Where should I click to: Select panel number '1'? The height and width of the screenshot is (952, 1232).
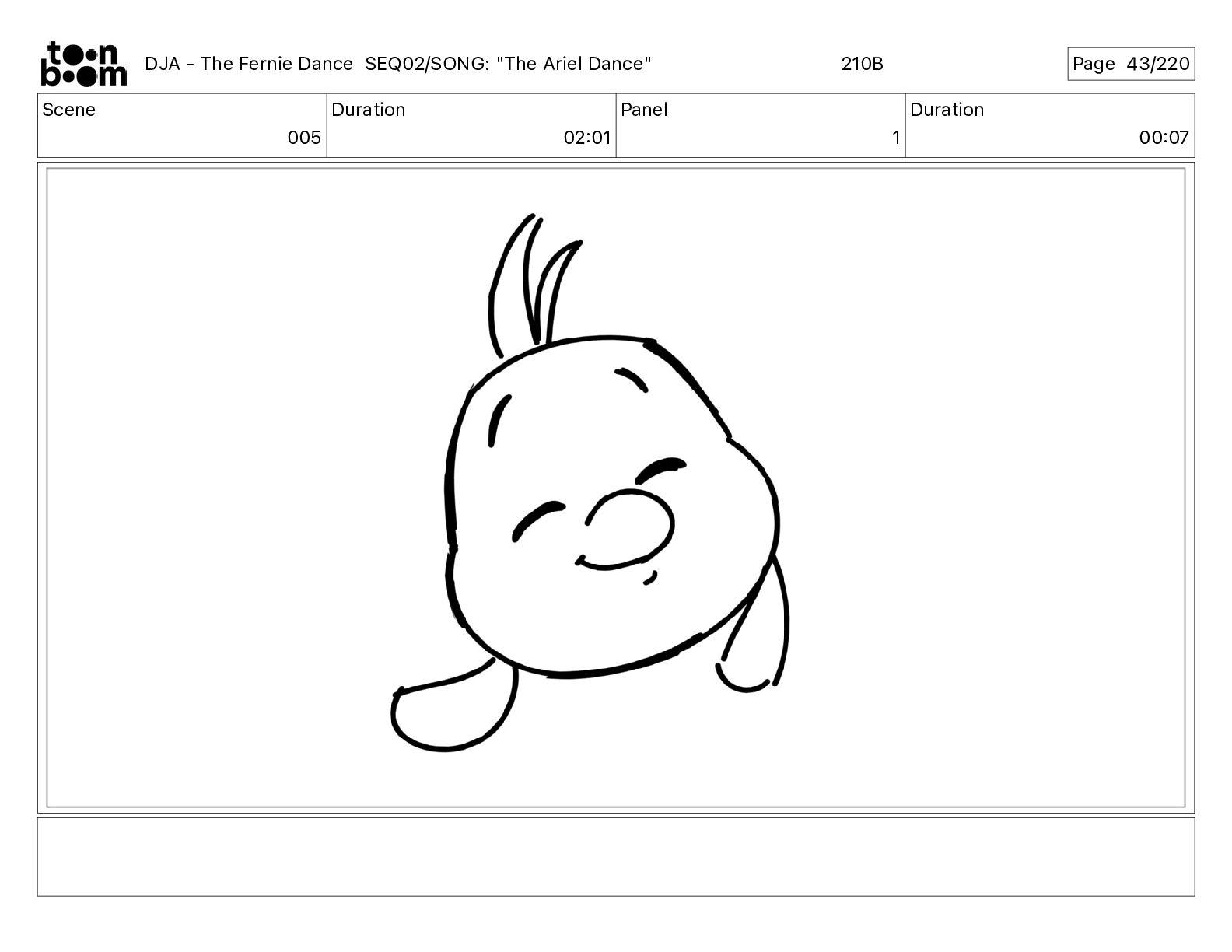point(896,138)
